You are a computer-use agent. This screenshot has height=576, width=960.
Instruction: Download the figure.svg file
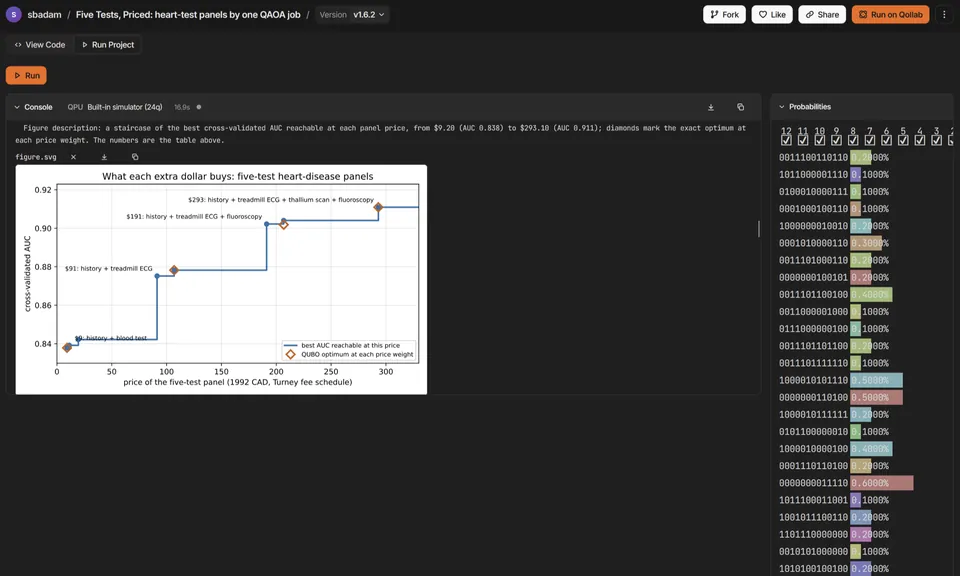click(x=104, y=157)
